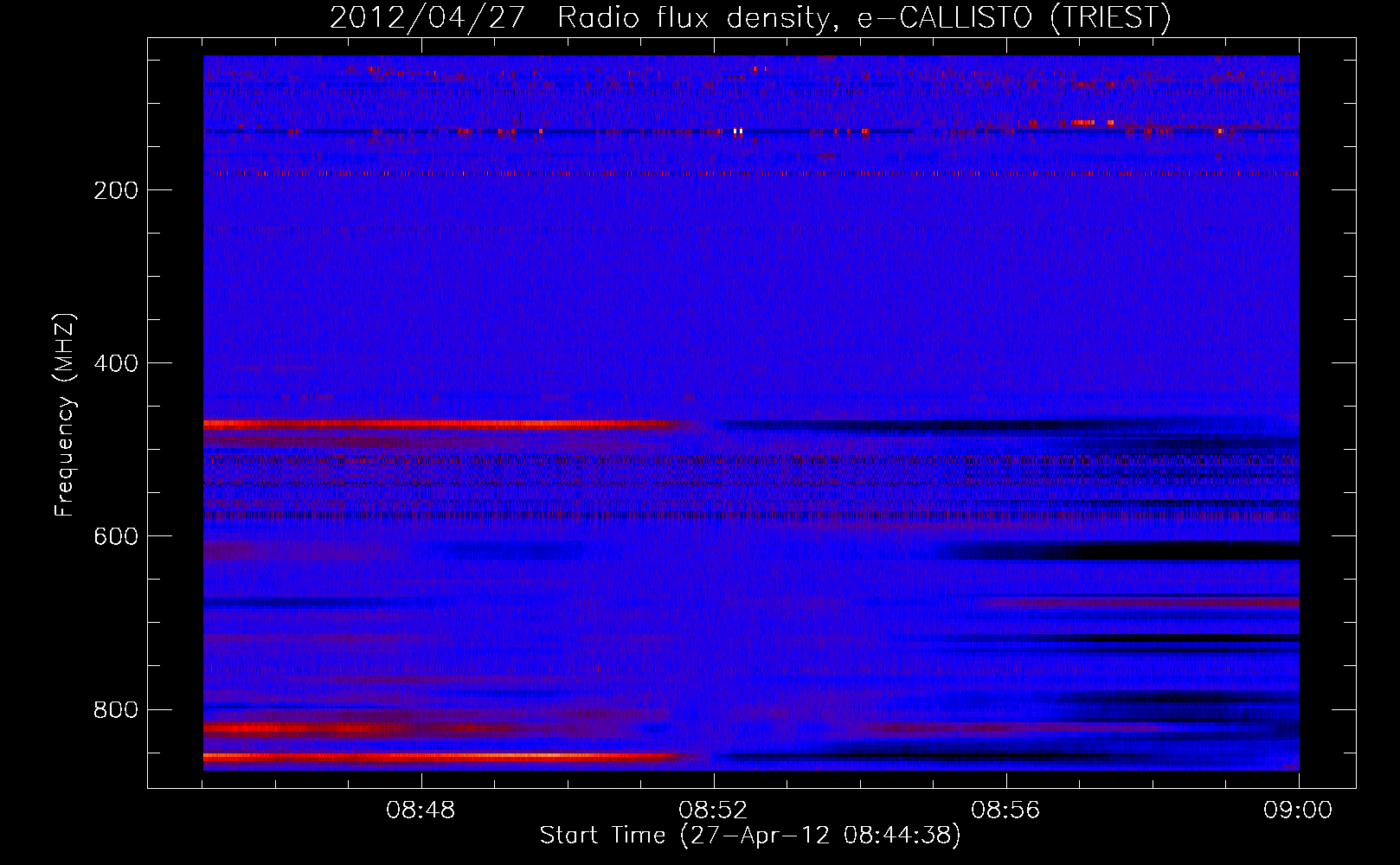1400x865 pixels.
Task: Click the 200 frequency tick label
Action: coord(116,190)
